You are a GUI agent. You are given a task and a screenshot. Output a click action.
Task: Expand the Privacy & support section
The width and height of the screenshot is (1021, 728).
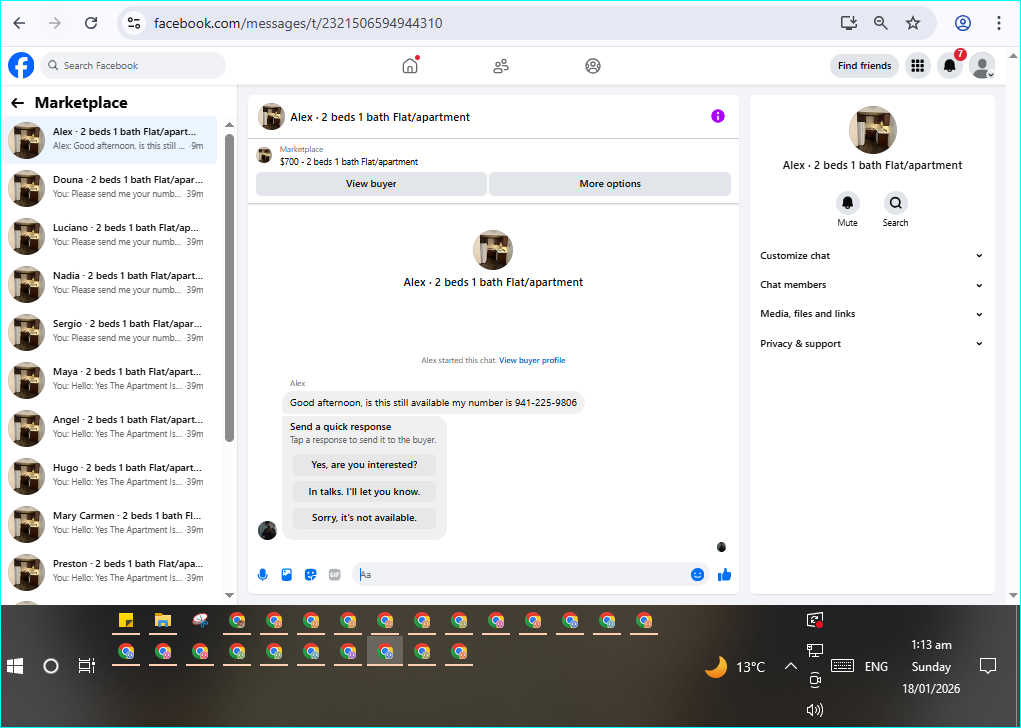point(872,344)
